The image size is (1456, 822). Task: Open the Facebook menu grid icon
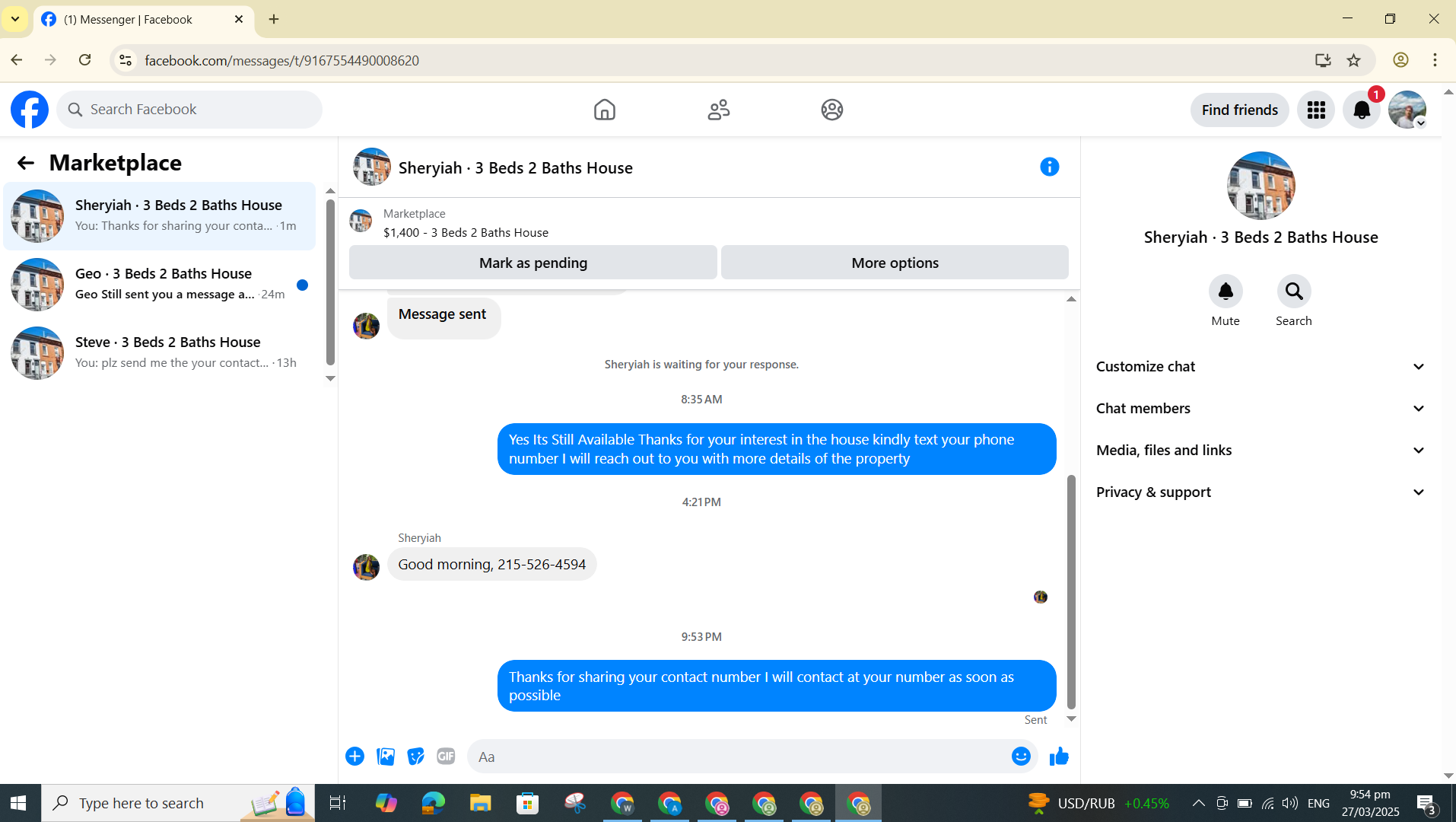tap(1316, 110)
